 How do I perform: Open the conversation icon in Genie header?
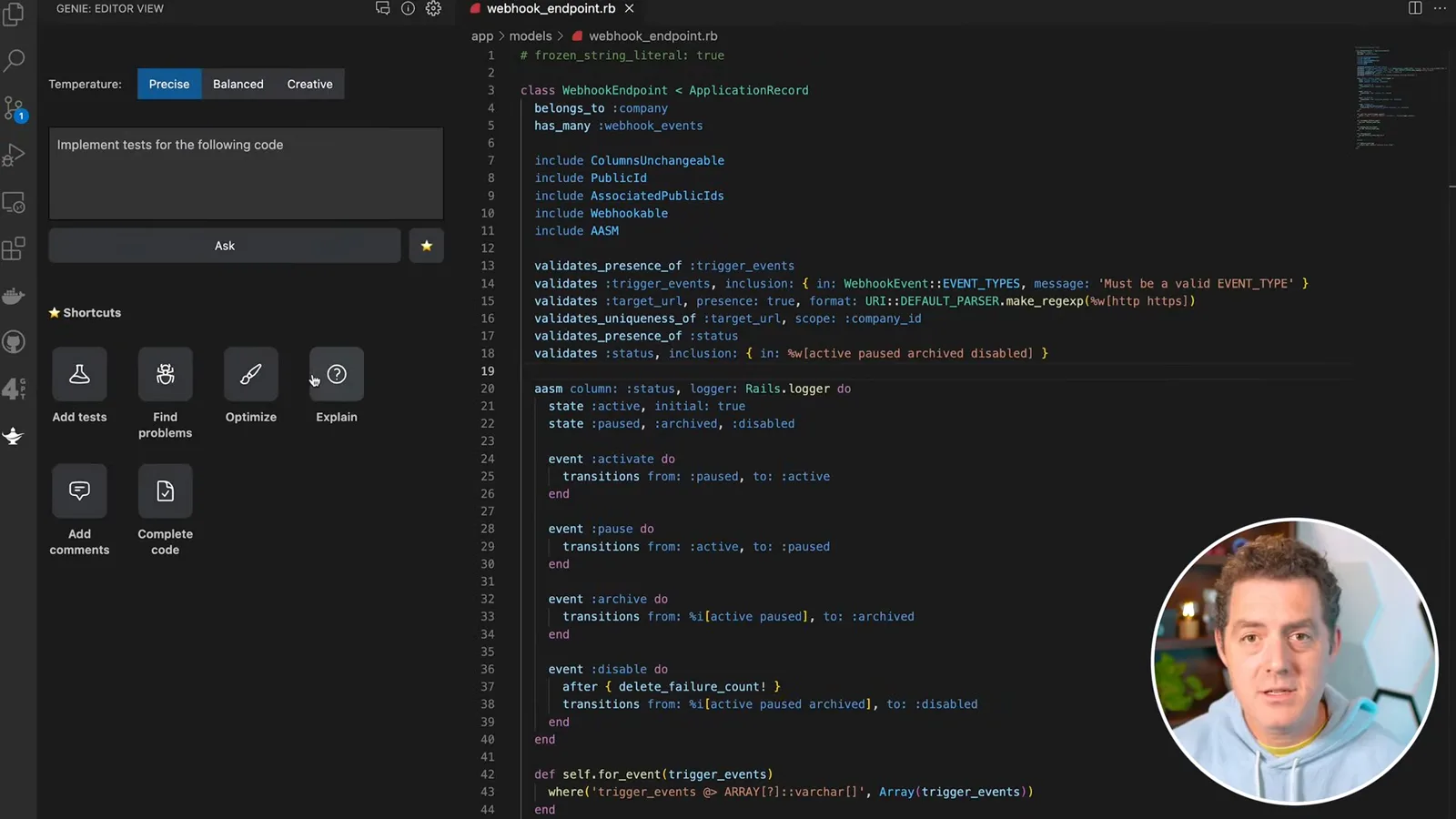pyautogui.click(x=382, y=8)
